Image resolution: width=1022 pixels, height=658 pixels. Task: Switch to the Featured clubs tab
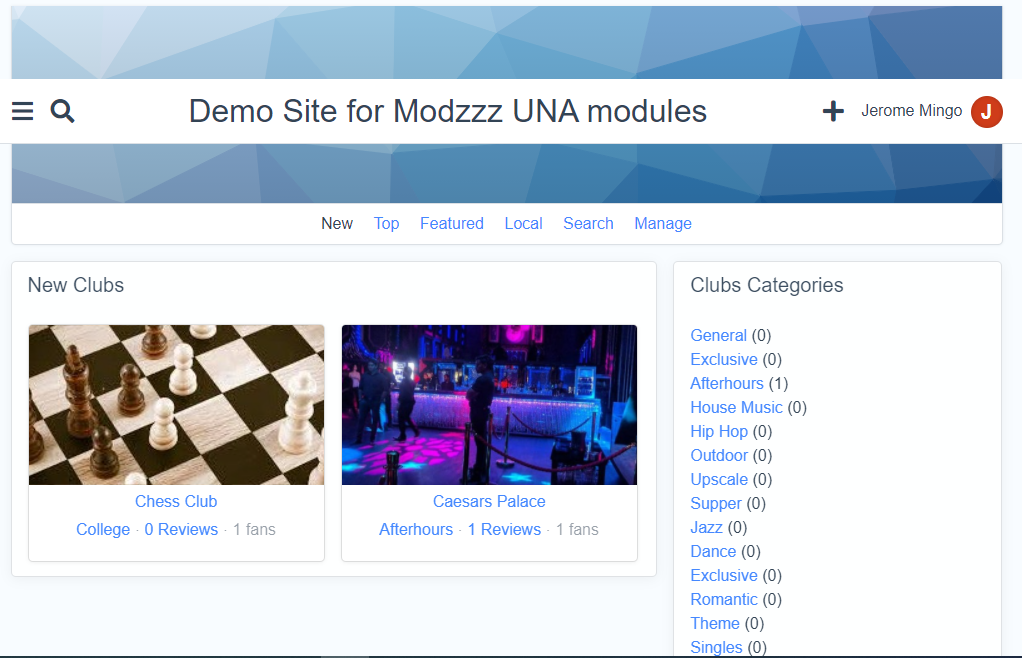451,223
